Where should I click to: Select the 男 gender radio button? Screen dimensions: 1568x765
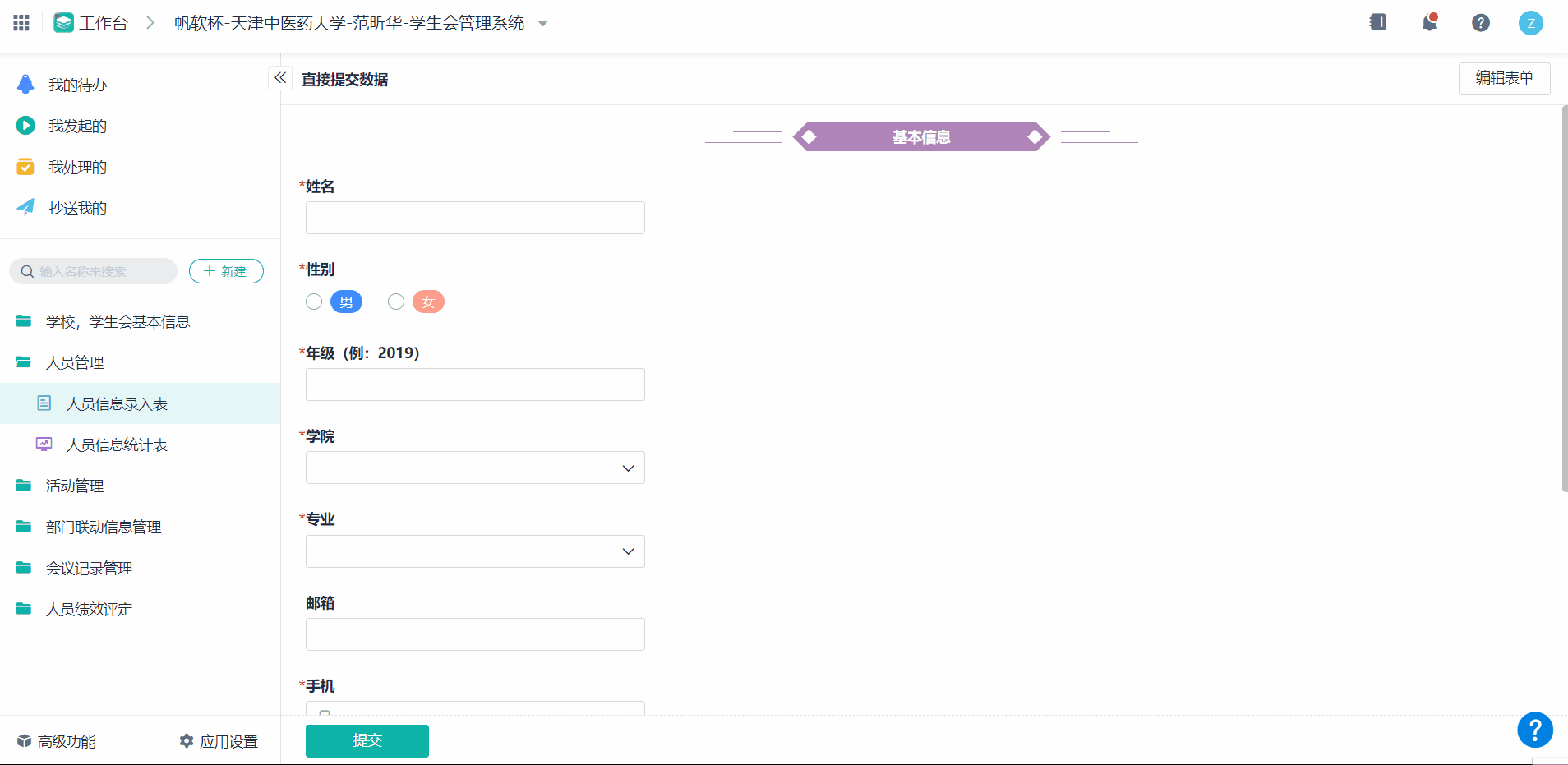tap(314, 302)
